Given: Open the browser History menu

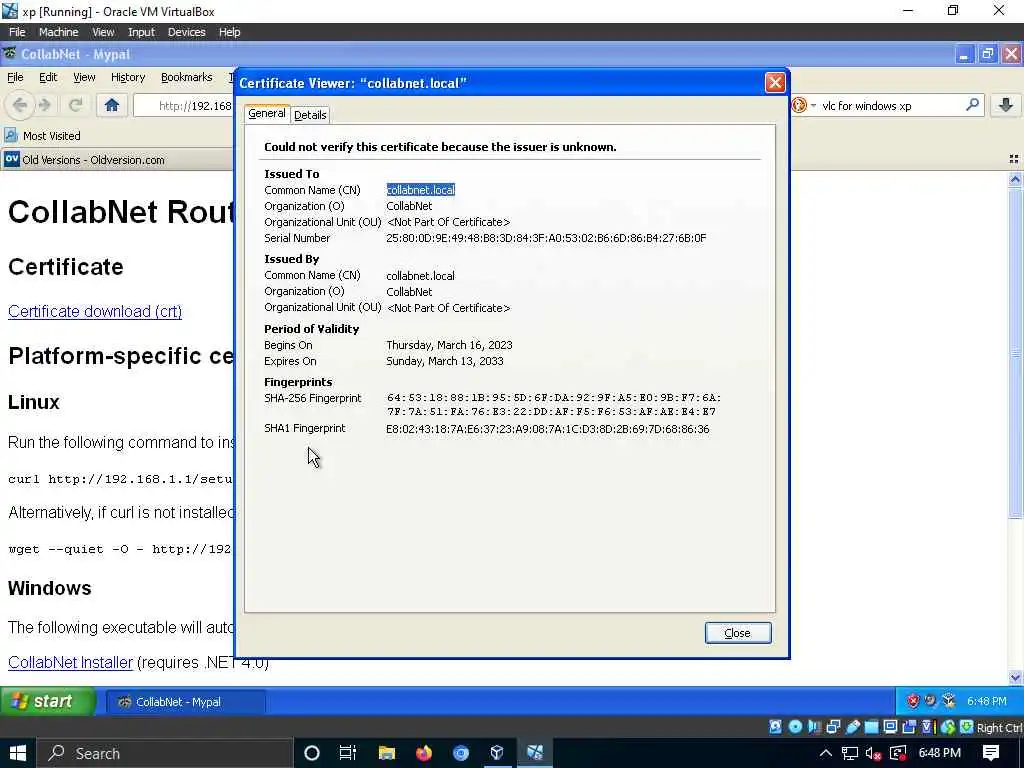Looking at the screenshot, I should pyautogui.click(x=128, y=77).
